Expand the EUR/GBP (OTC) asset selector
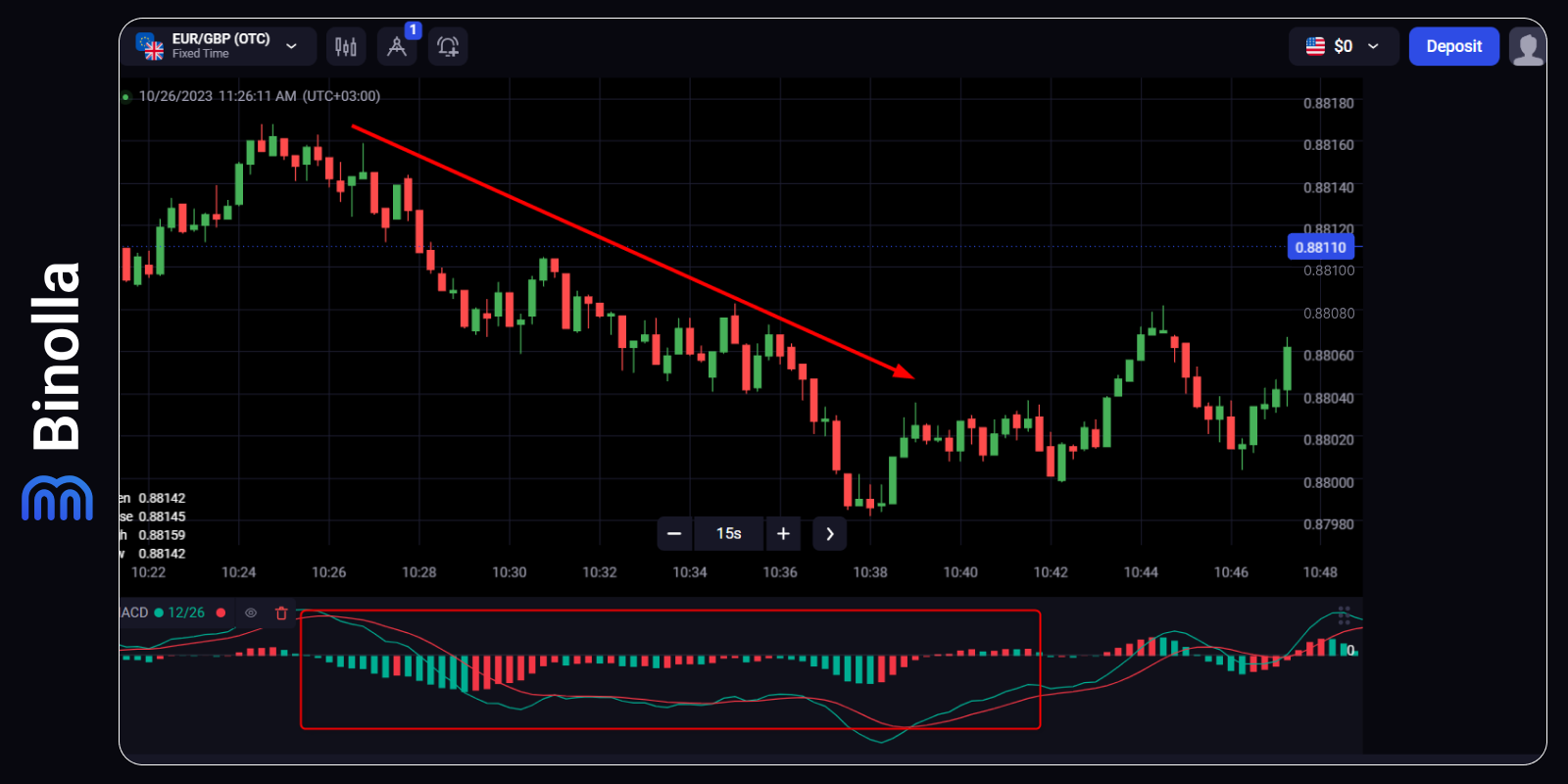The width and height of the screenshot is (1568, 784). pyautogui.click(x=291, y=46)
